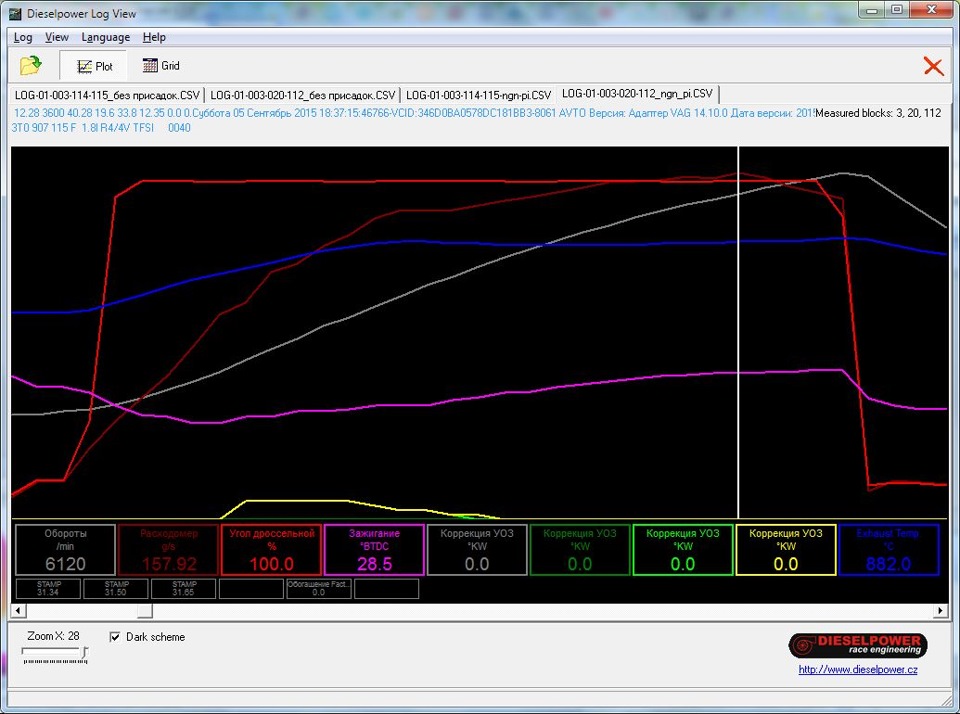Toggle the Обороты /min channel box
The height and width of the screenshot is (714, 960).
click(65, 549)
